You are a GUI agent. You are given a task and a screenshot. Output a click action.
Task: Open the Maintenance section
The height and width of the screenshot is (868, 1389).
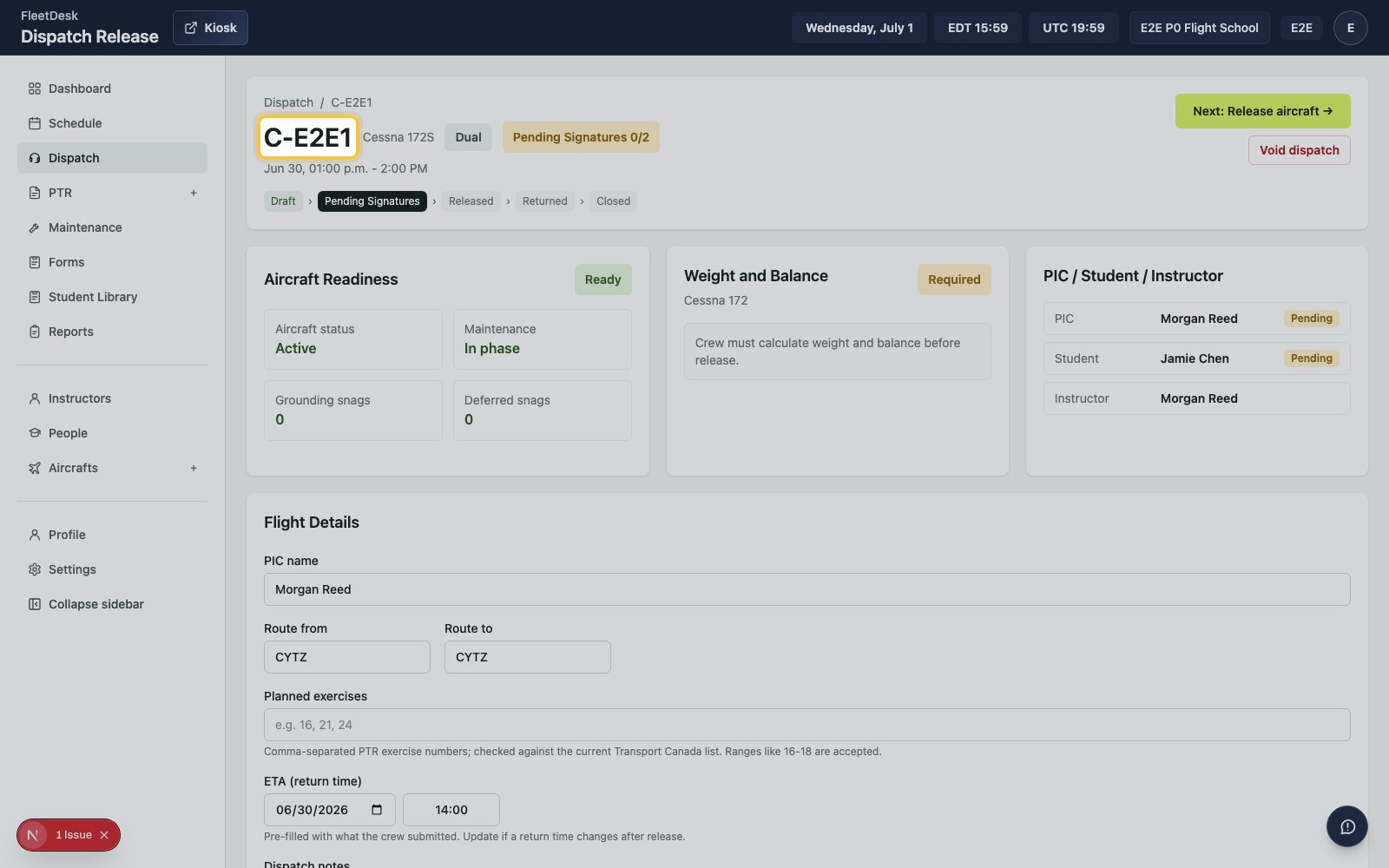pos(112,227)
